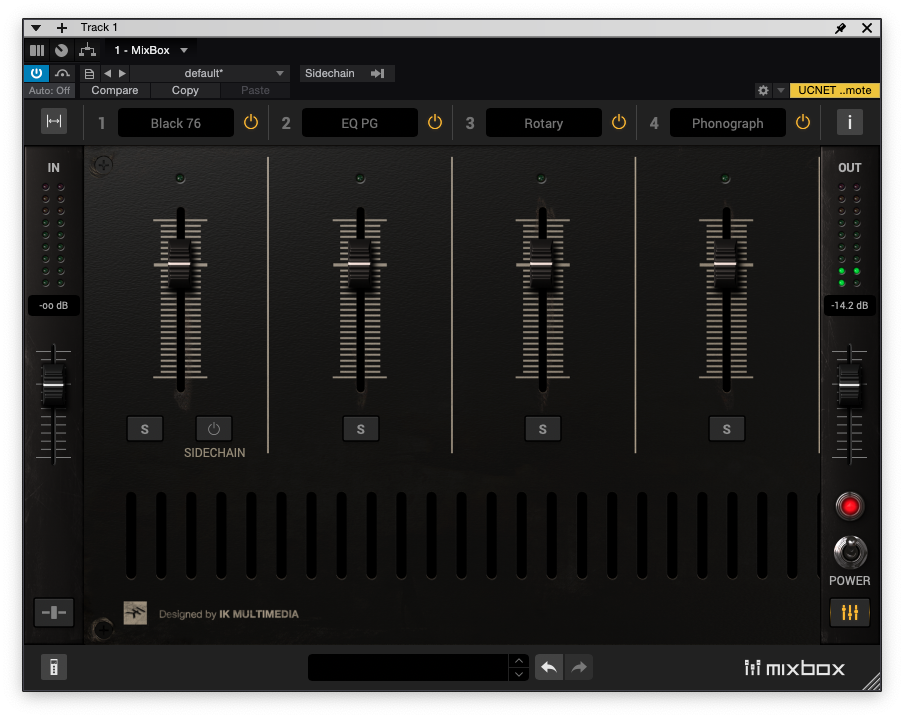Click the Compare button
This screenshot has height=718, width=904.
click(115, 91)
